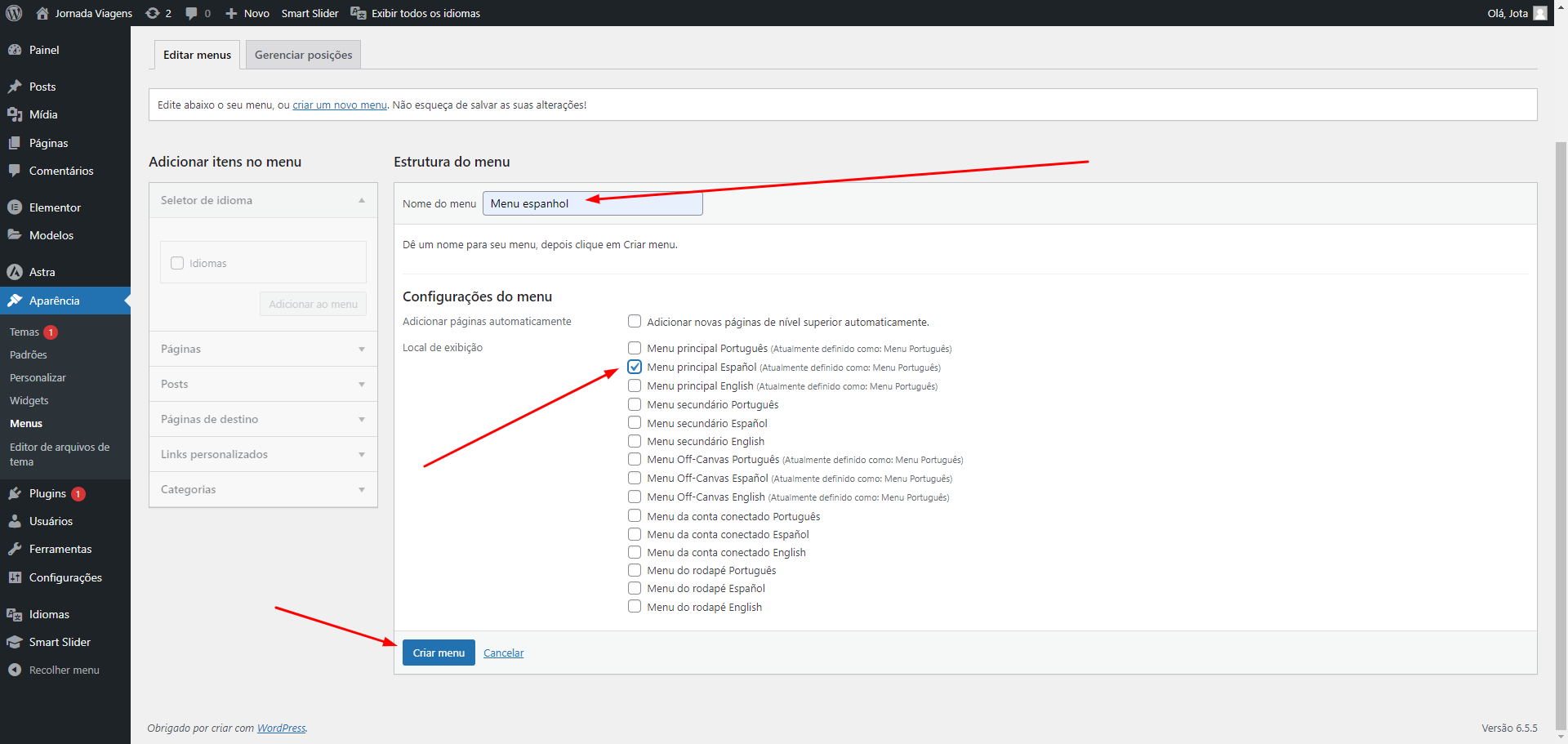Check Menu da conta conectado Português
The height and width of the screenshot is (744, 1568).
pyautogui.click(x=635, y=515)
